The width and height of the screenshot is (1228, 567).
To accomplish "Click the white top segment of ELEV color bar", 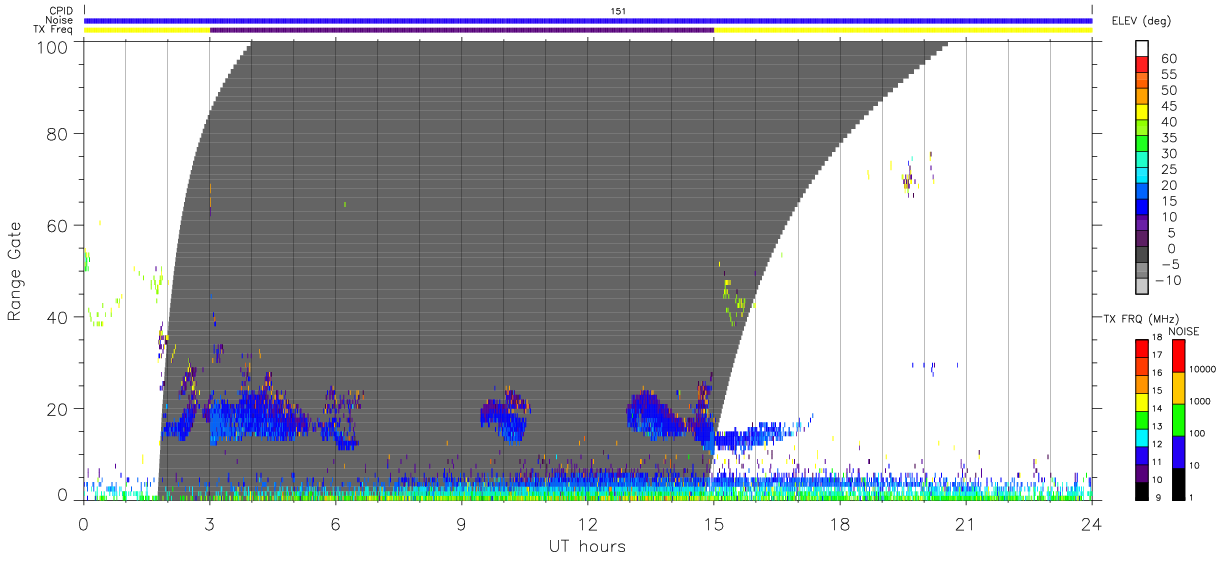I will (x=1142, y=49).
